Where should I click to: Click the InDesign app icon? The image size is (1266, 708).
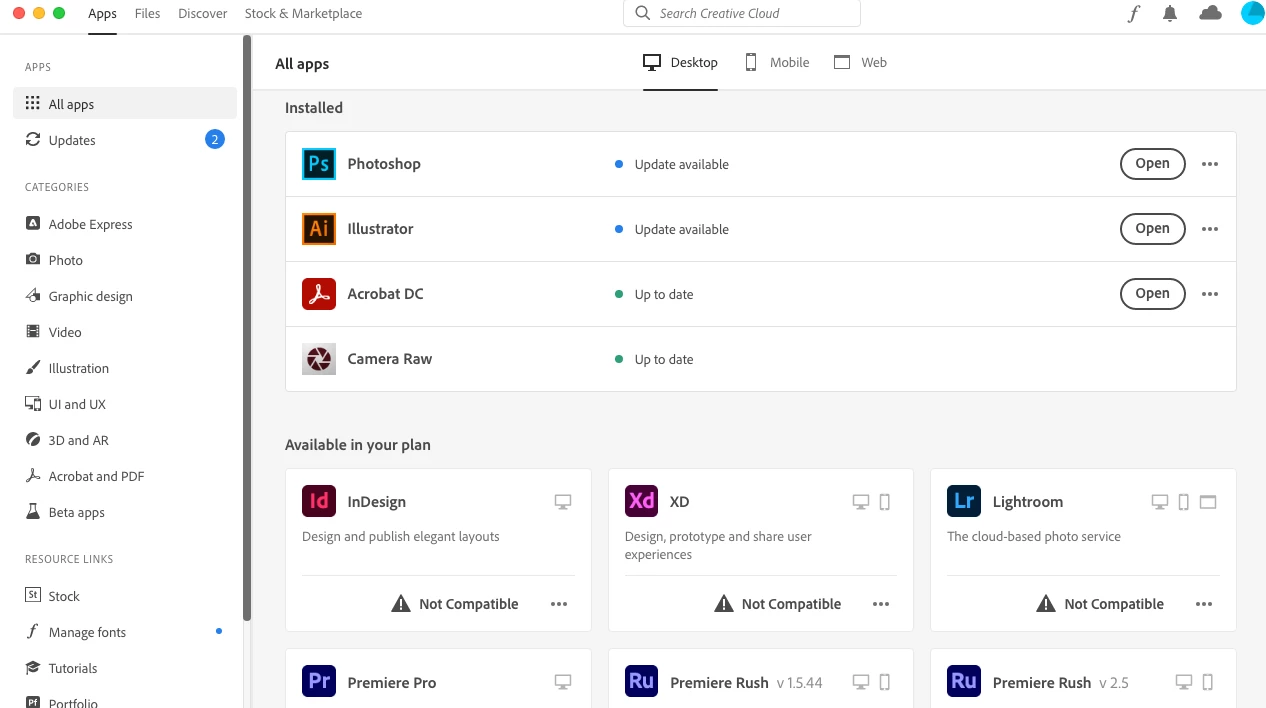point(319,501)
